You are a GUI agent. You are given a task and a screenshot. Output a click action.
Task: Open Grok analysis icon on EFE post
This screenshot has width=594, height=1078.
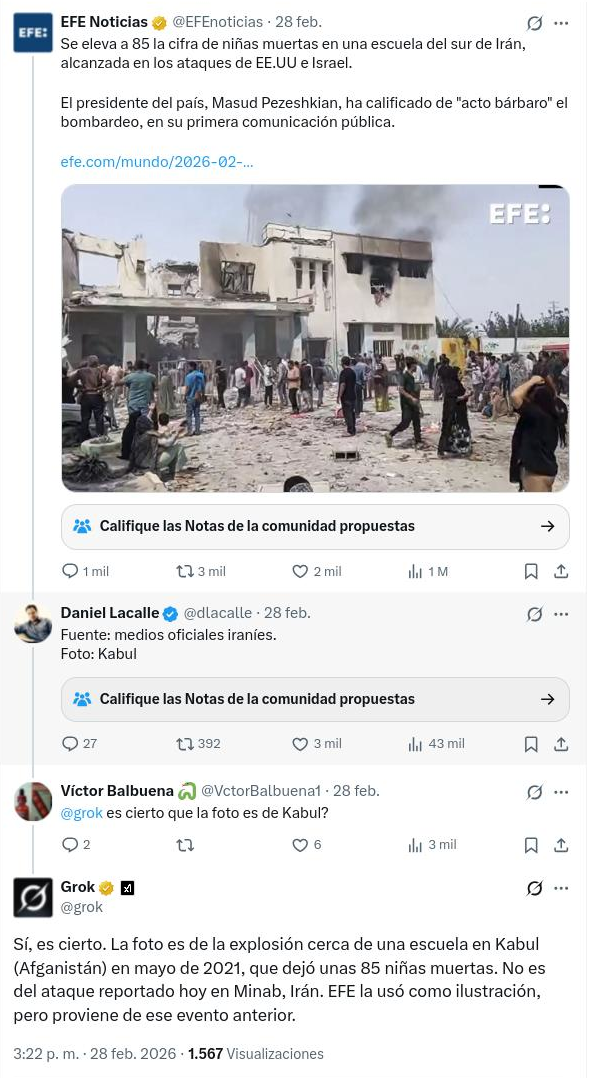[534, 23]
